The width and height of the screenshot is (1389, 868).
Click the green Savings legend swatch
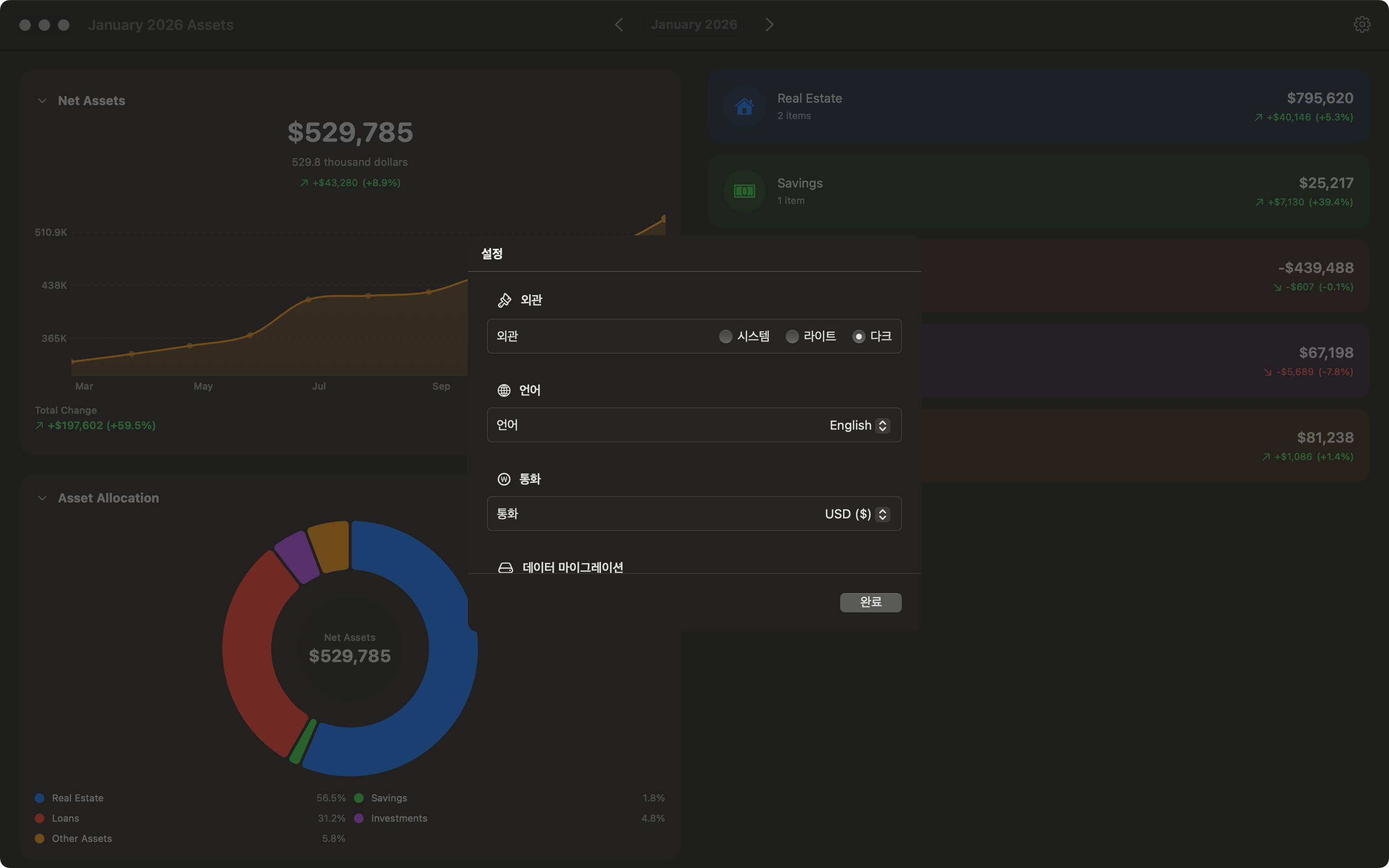click(x=359, y=798)
